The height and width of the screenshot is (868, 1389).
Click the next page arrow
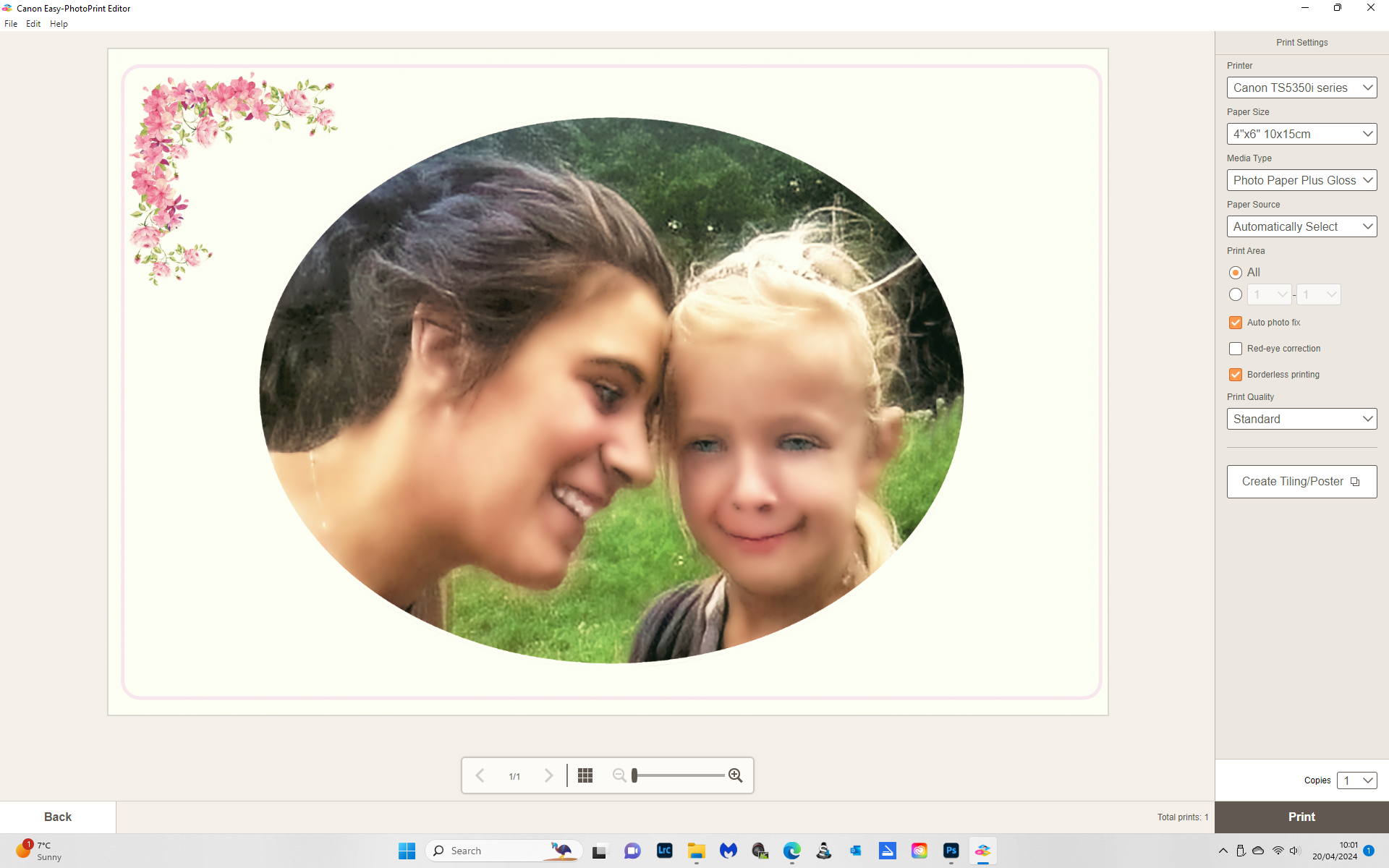click(x=549, y=775)
